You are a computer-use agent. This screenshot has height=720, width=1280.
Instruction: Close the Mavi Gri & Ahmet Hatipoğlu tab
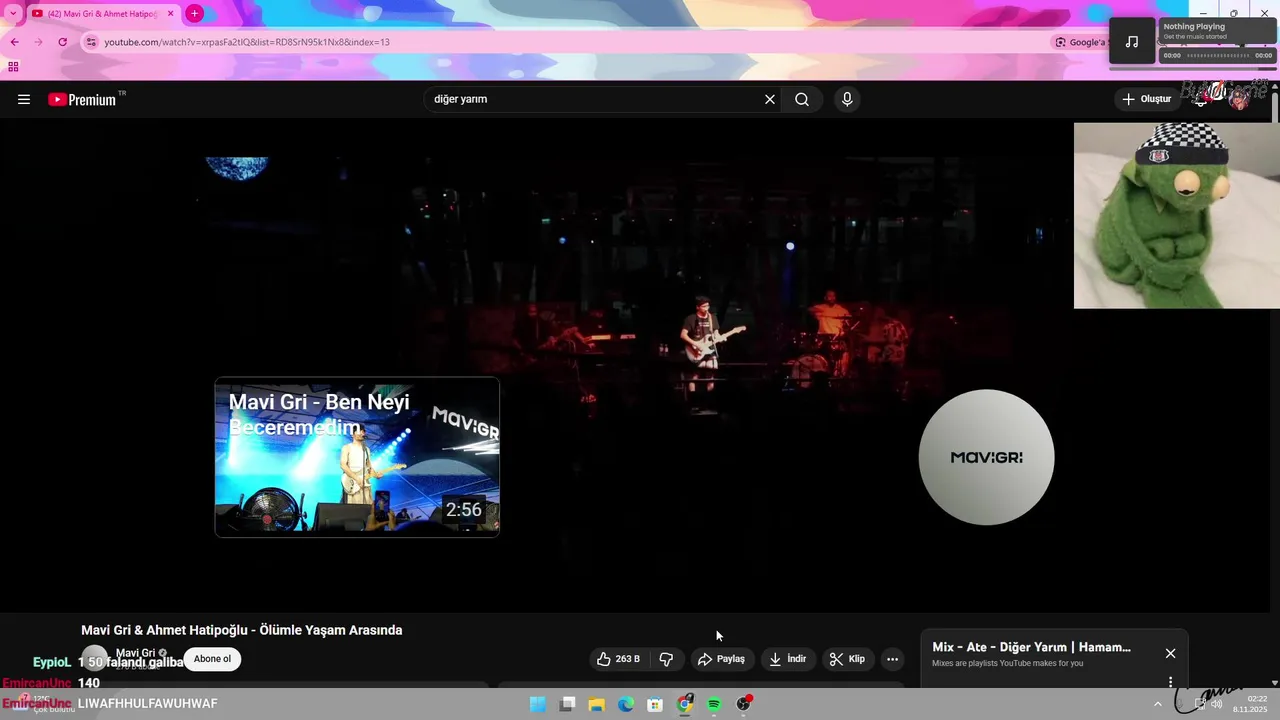(x=170, y=13)
